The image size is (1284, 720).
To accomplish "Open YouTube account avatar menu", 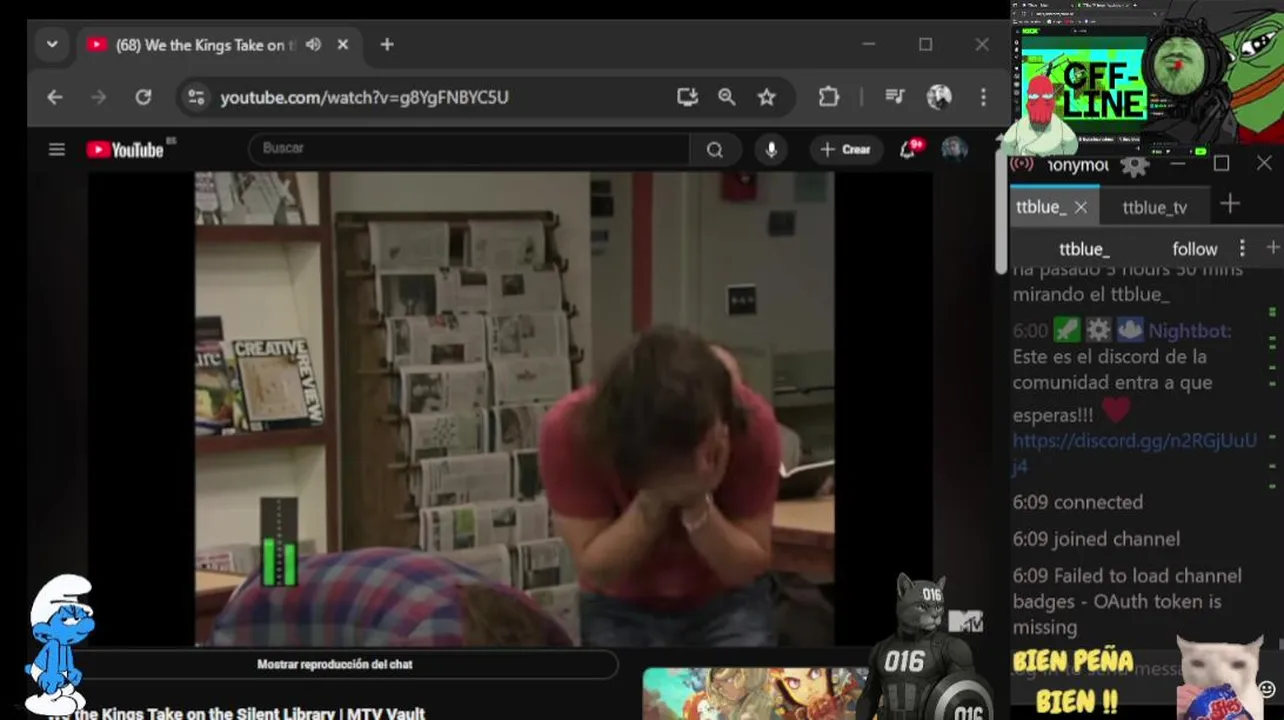I will [955, 149].
